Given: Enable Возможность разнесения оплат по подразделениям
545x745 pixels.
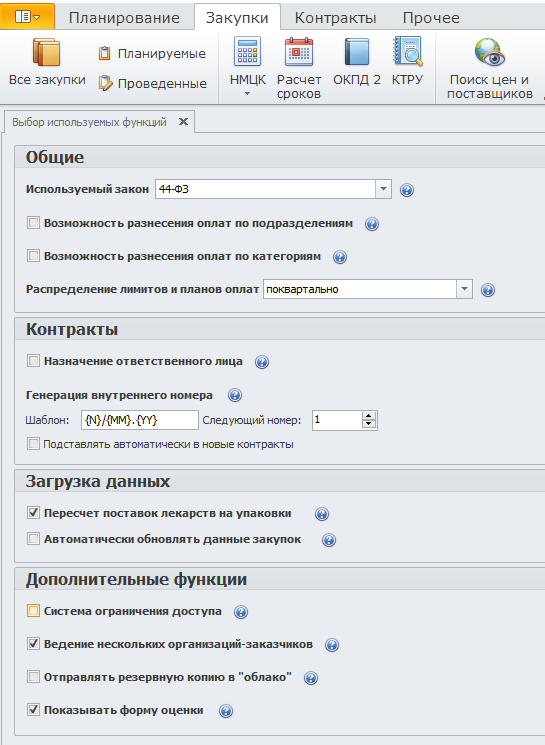Looking at the screenshot, I should tap(33, 223).
